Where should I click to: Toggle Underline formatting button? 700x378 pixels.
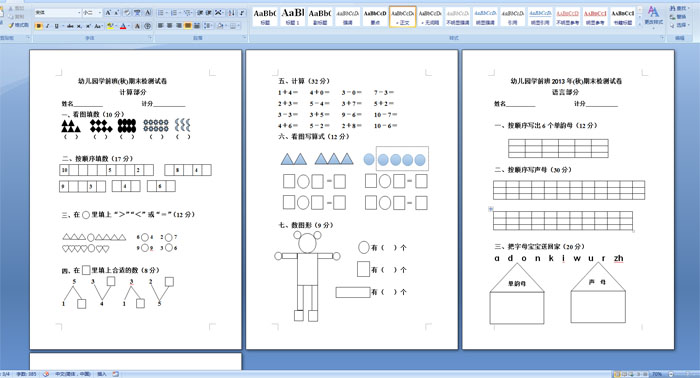click(57, 26)
